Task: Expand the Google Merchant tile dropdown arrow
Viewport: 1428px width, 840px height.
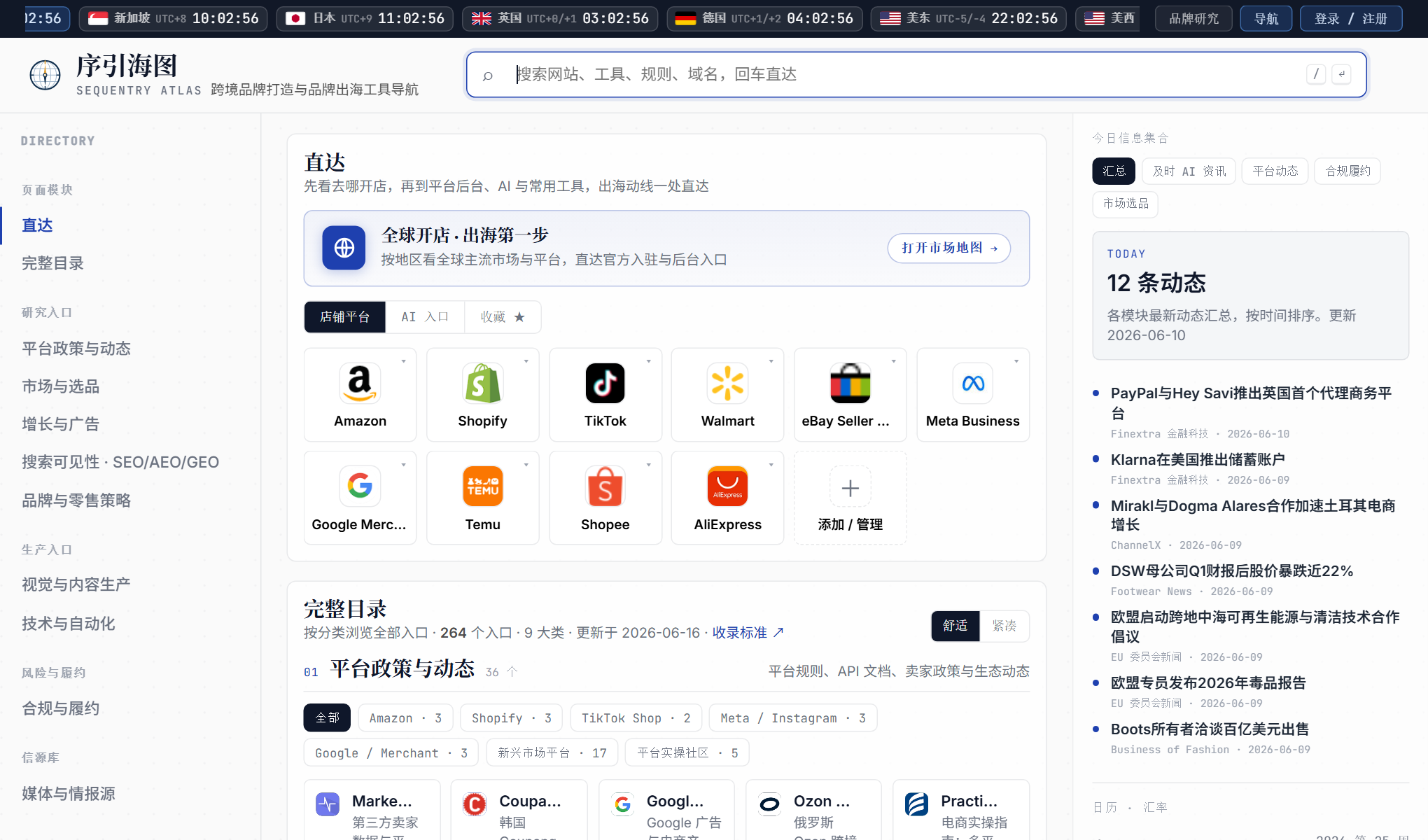Action: pos(404,465)
